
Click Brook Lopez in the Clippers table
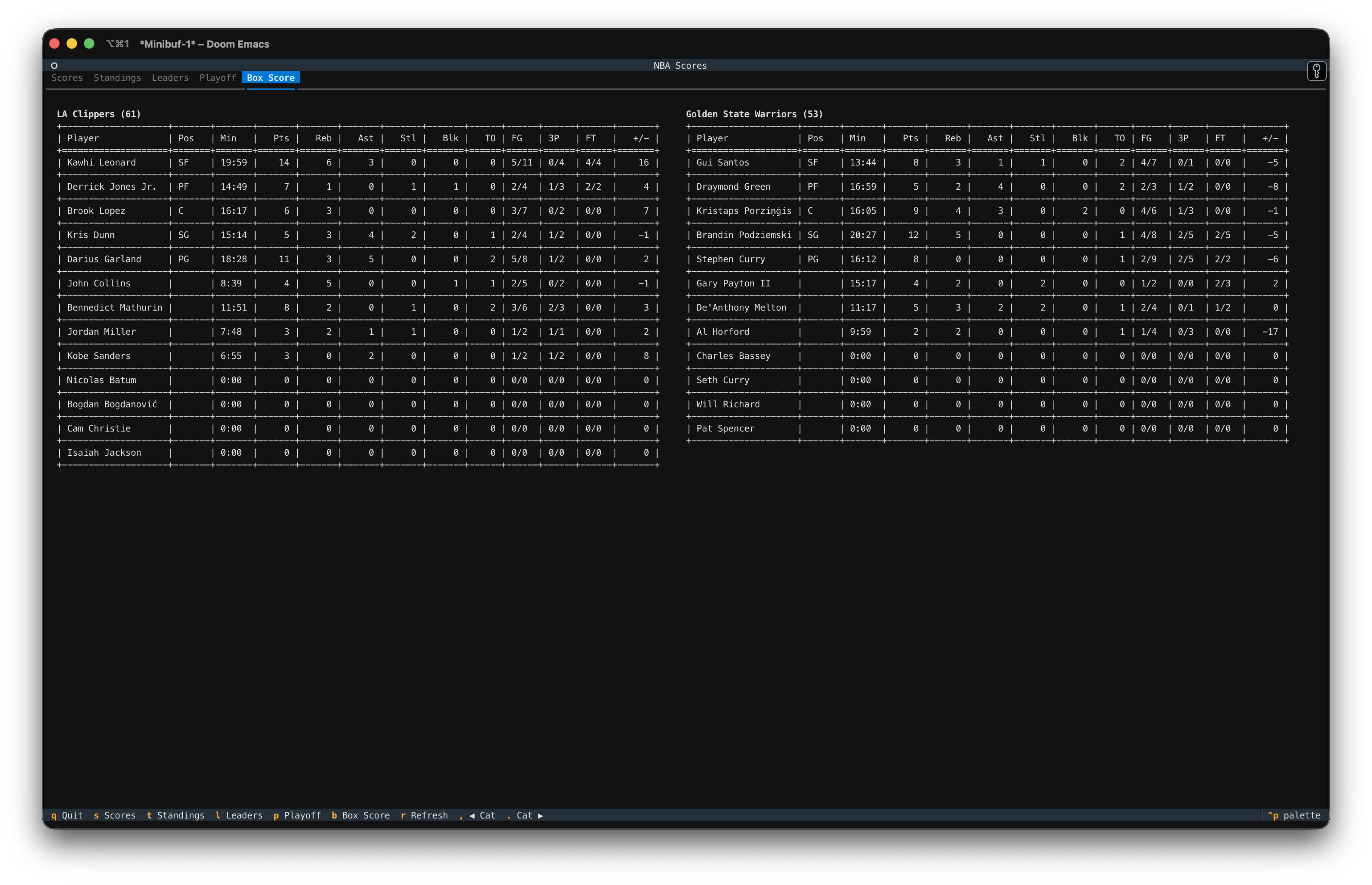point(96,211)
